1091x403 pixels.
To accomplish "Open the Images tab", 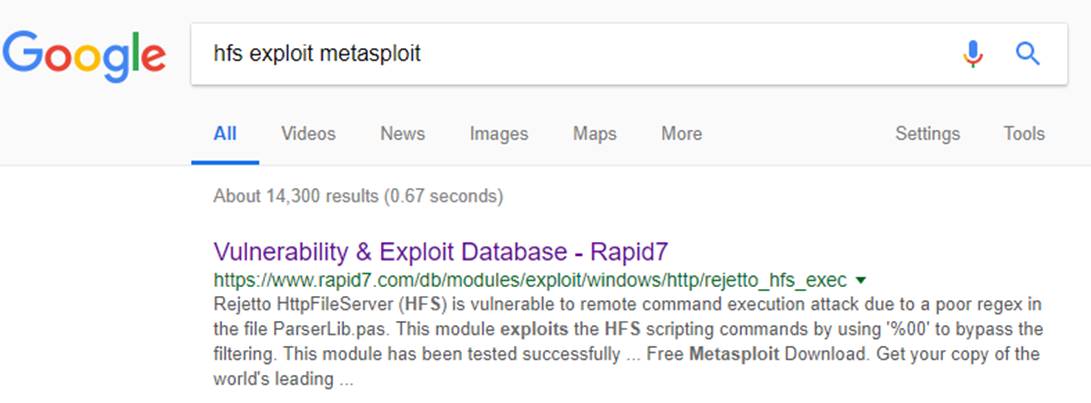I will pos(498,134).
